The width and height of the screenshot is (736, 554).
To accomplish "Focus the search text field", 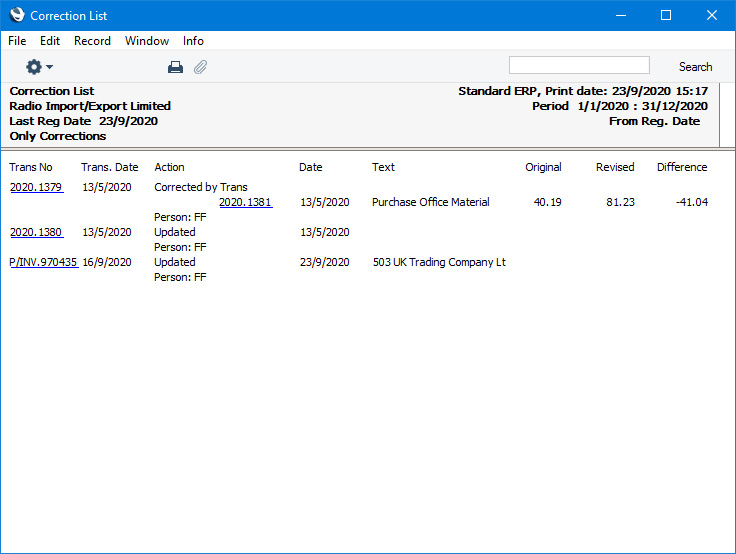I will (x=579, y=66).
